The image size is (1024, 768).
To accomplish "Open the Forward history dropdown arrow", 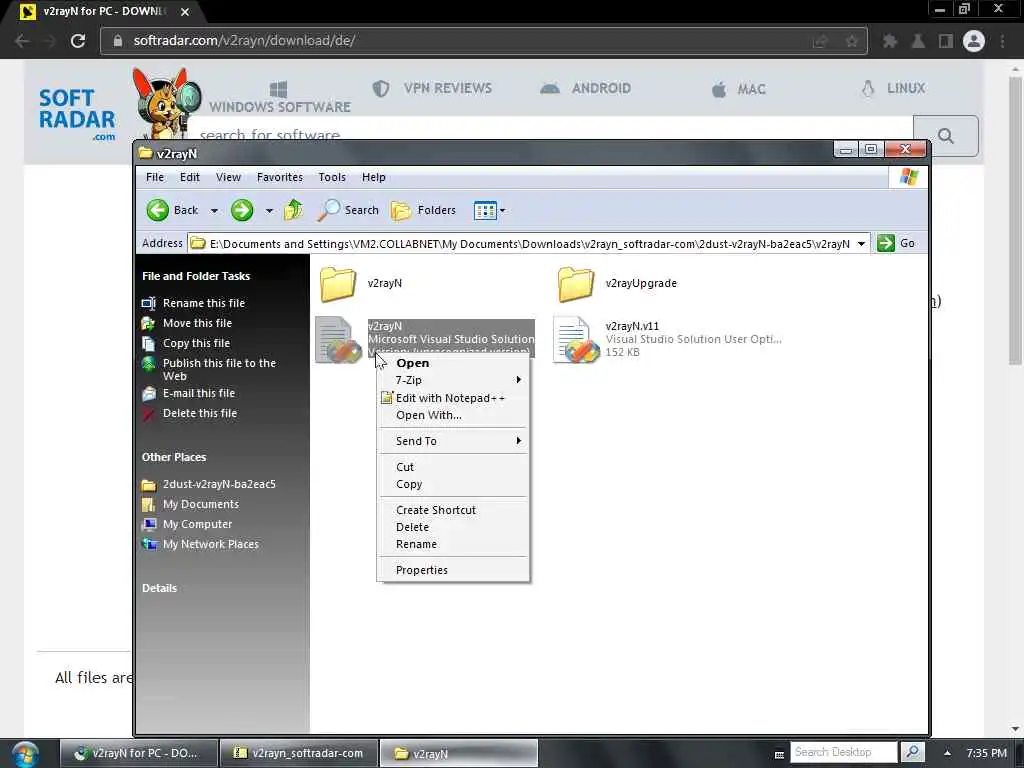I will coord(269,211).
